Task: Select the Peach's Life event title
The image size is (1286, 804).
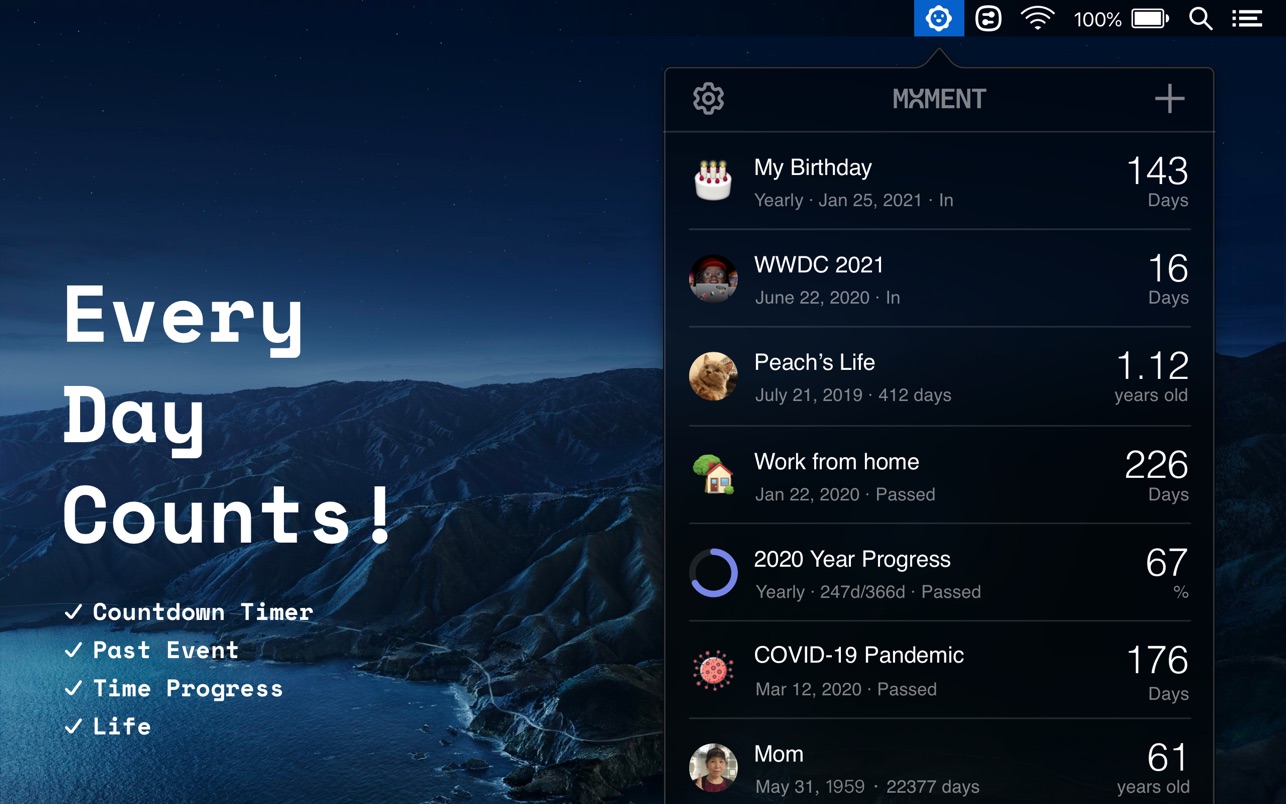Action: (x=814, y=362)
